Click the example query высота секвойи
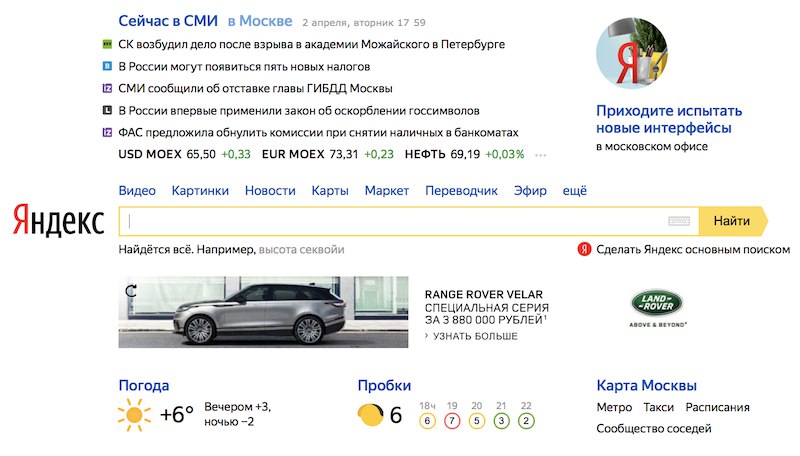The height and width of the screenshot is (456, 800). [x=302, y=250]
